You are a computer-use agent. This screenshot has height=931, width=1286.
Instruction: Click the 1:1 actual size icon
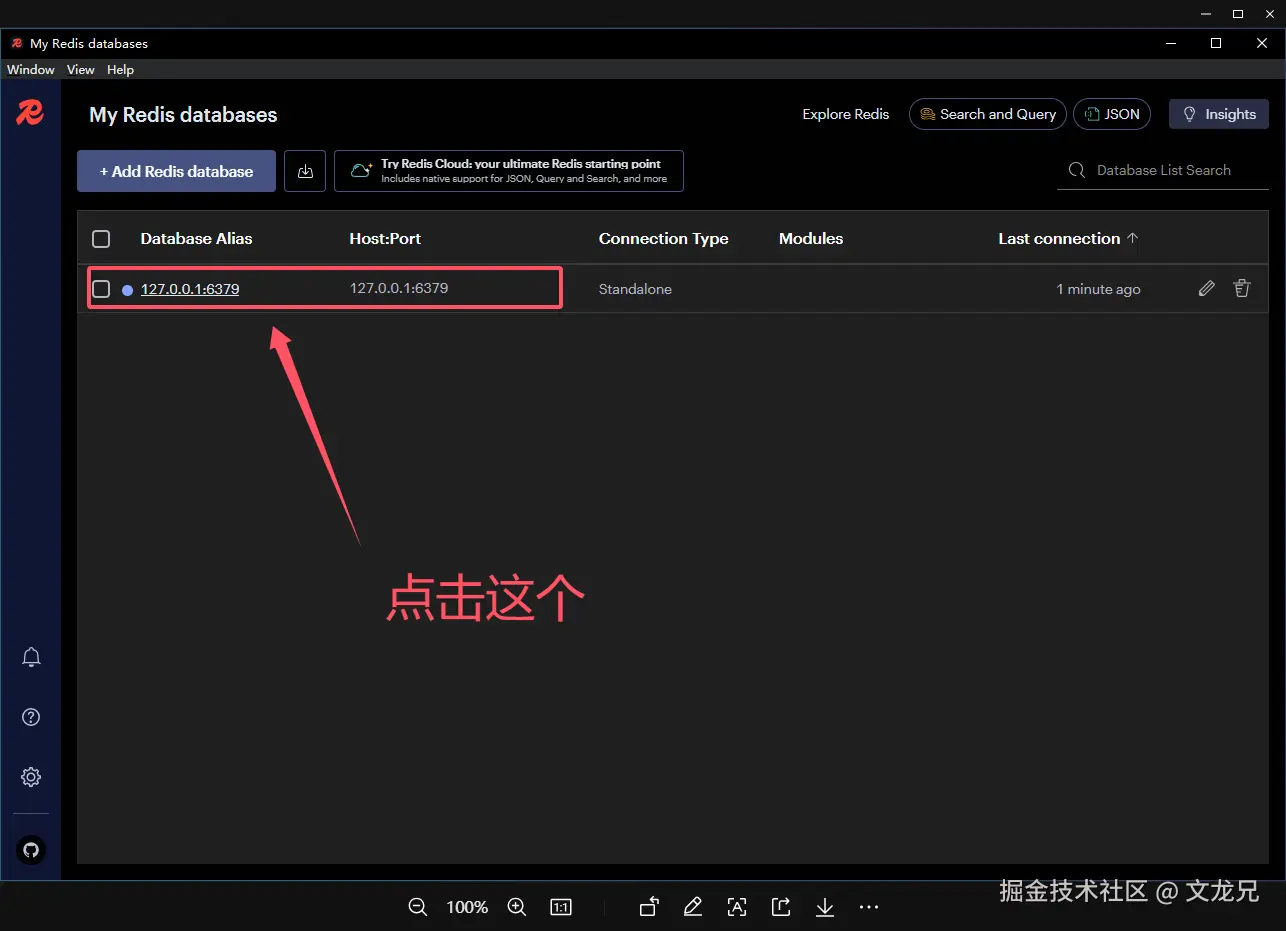click(x=561, y=907)
